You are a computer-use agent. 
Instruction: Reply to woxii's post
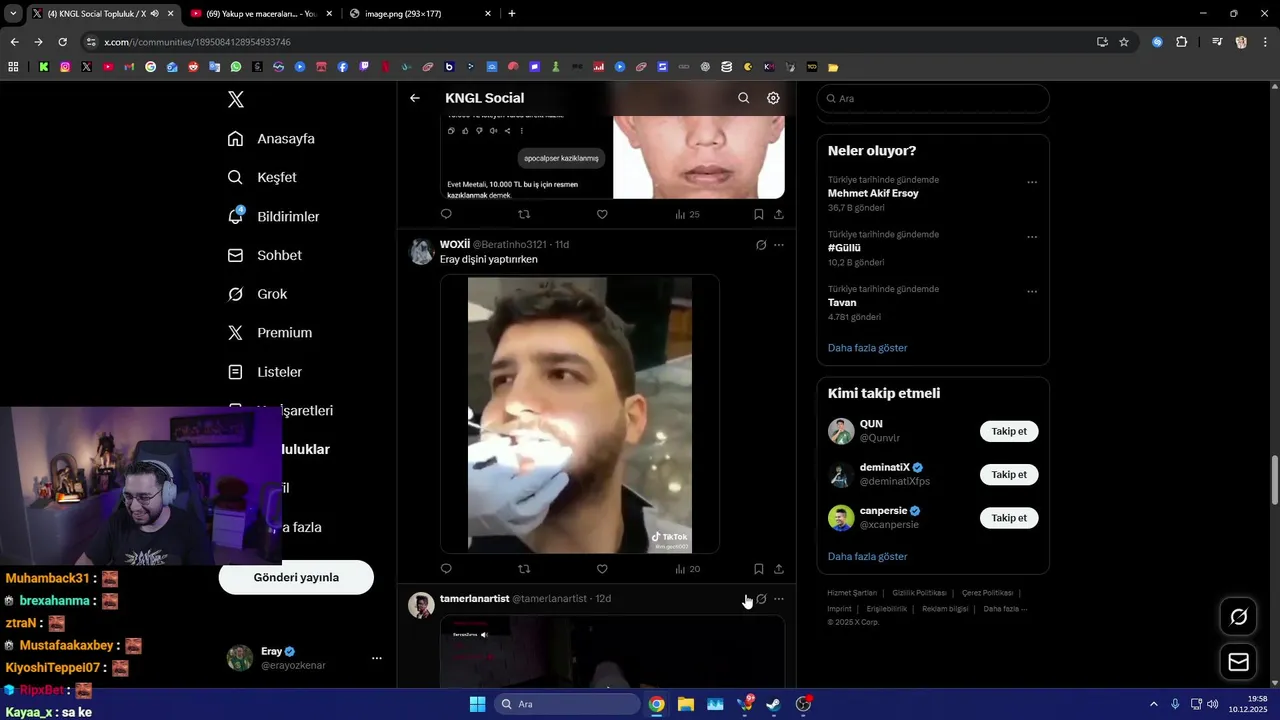[446, 569]
